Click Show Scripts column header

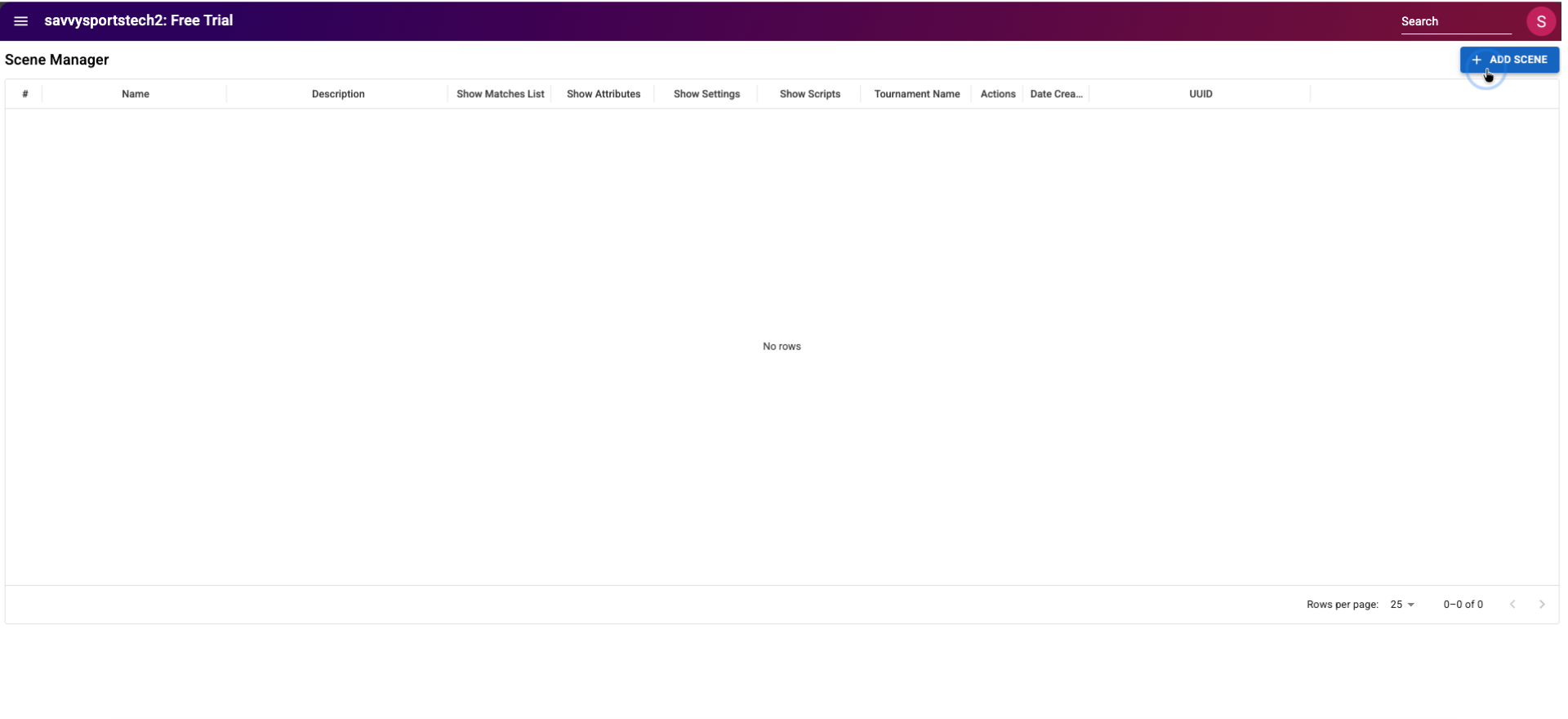tap(809, 94)
